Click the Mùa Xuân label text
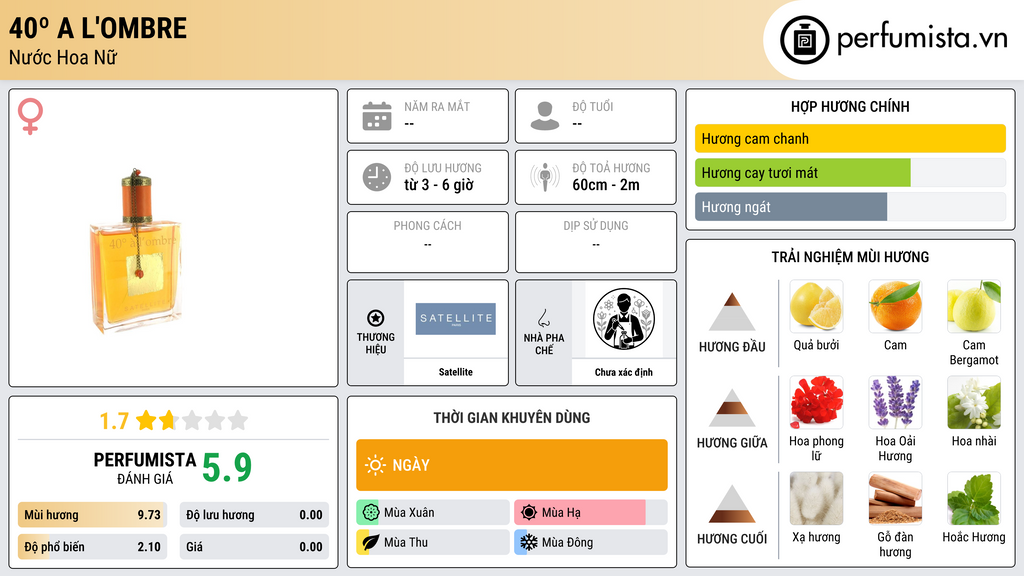The height and width of the screenshot is (576, 1024). 409,513
